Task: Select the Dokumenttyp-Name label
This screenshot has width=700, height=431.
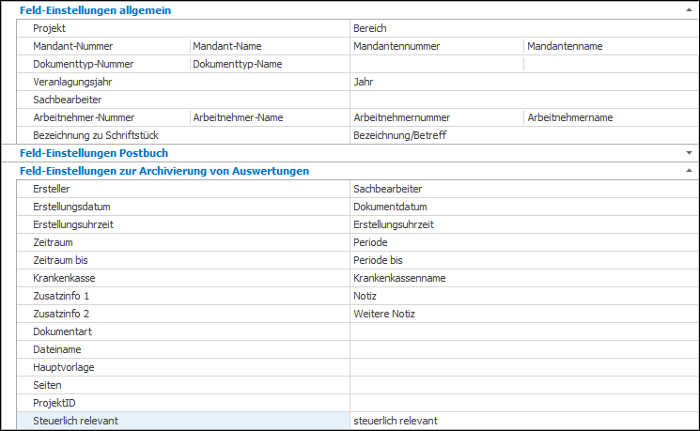Action: pos(237,64)
